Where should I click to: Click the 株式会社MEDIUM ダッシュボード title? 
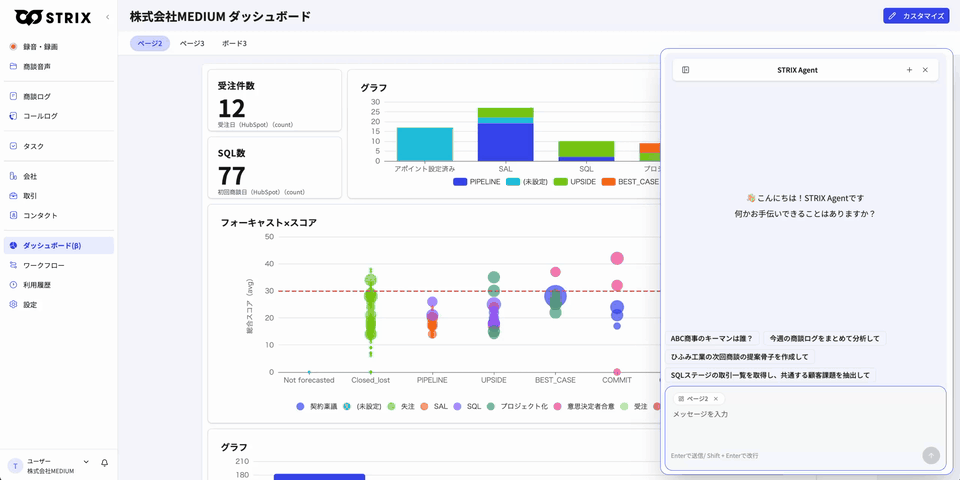[x=220, y=17]
